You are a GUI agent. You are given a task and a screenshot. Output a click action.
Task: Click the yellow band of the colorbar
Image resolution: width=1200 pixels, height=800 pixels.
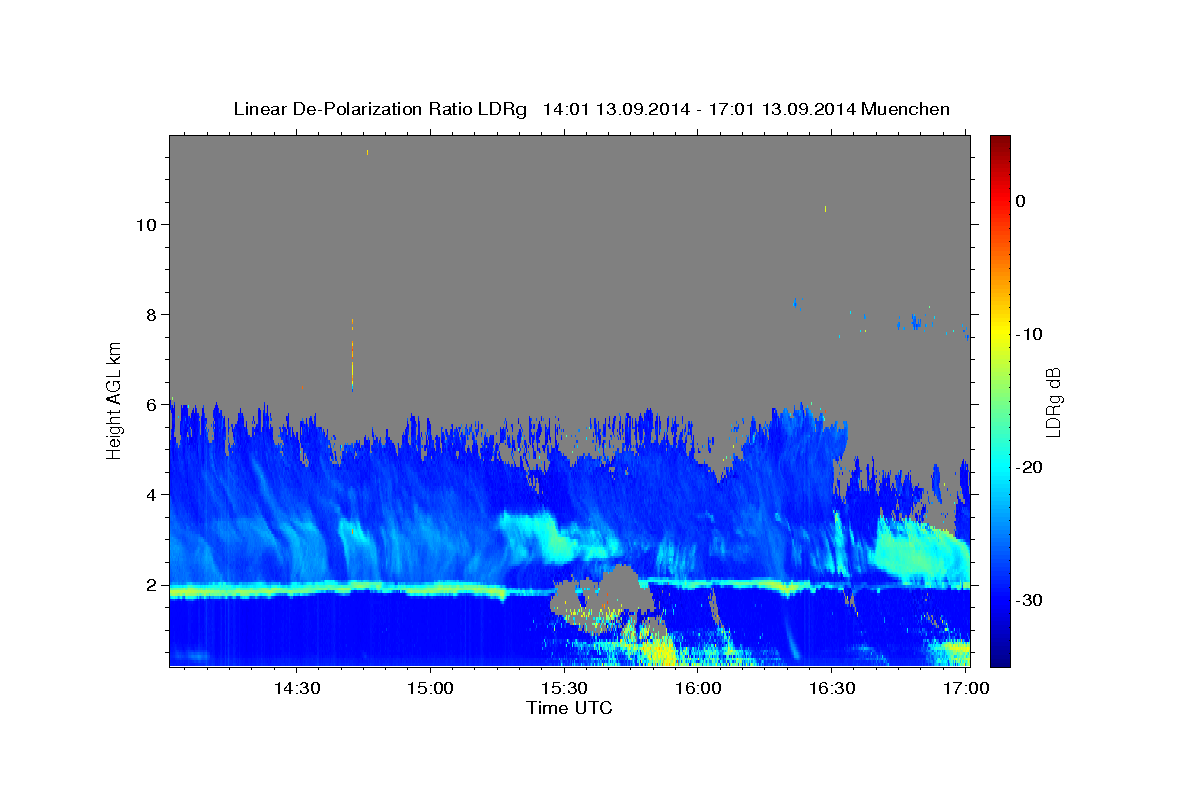click(x=1000, y=334)
